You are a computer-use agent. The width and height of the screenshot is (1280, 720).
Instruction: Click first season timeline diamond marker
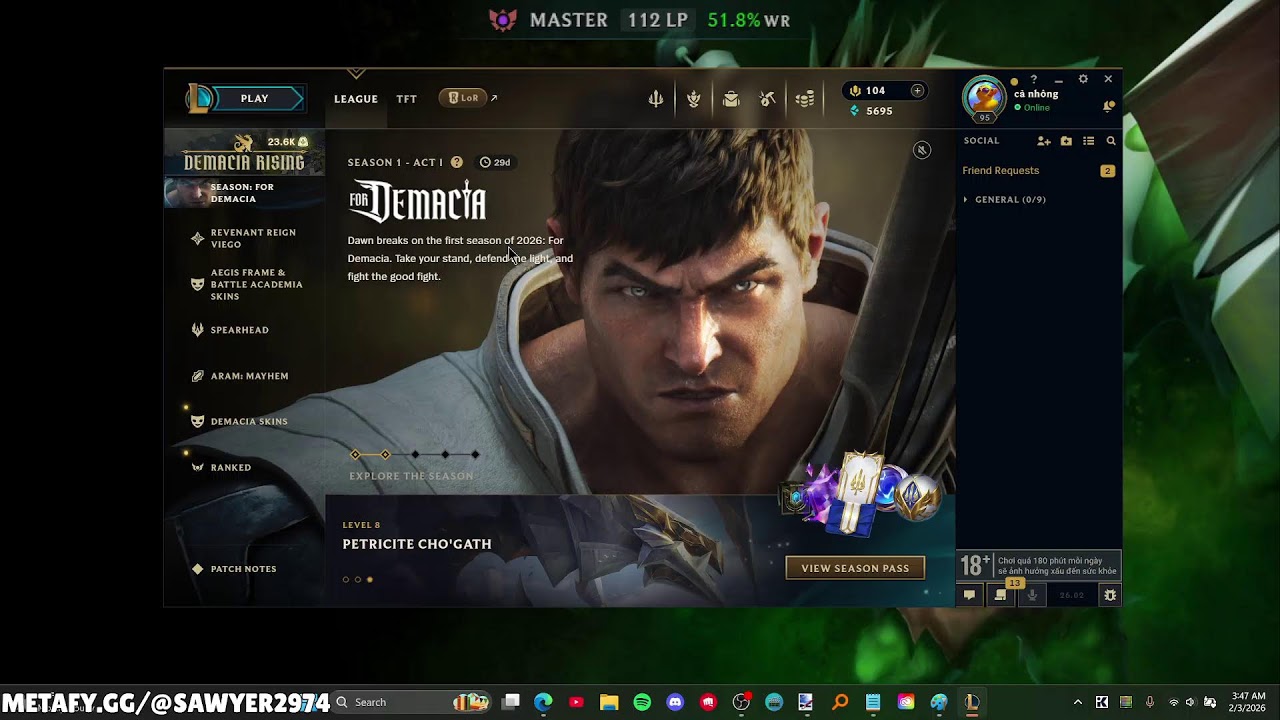(355, 454)
